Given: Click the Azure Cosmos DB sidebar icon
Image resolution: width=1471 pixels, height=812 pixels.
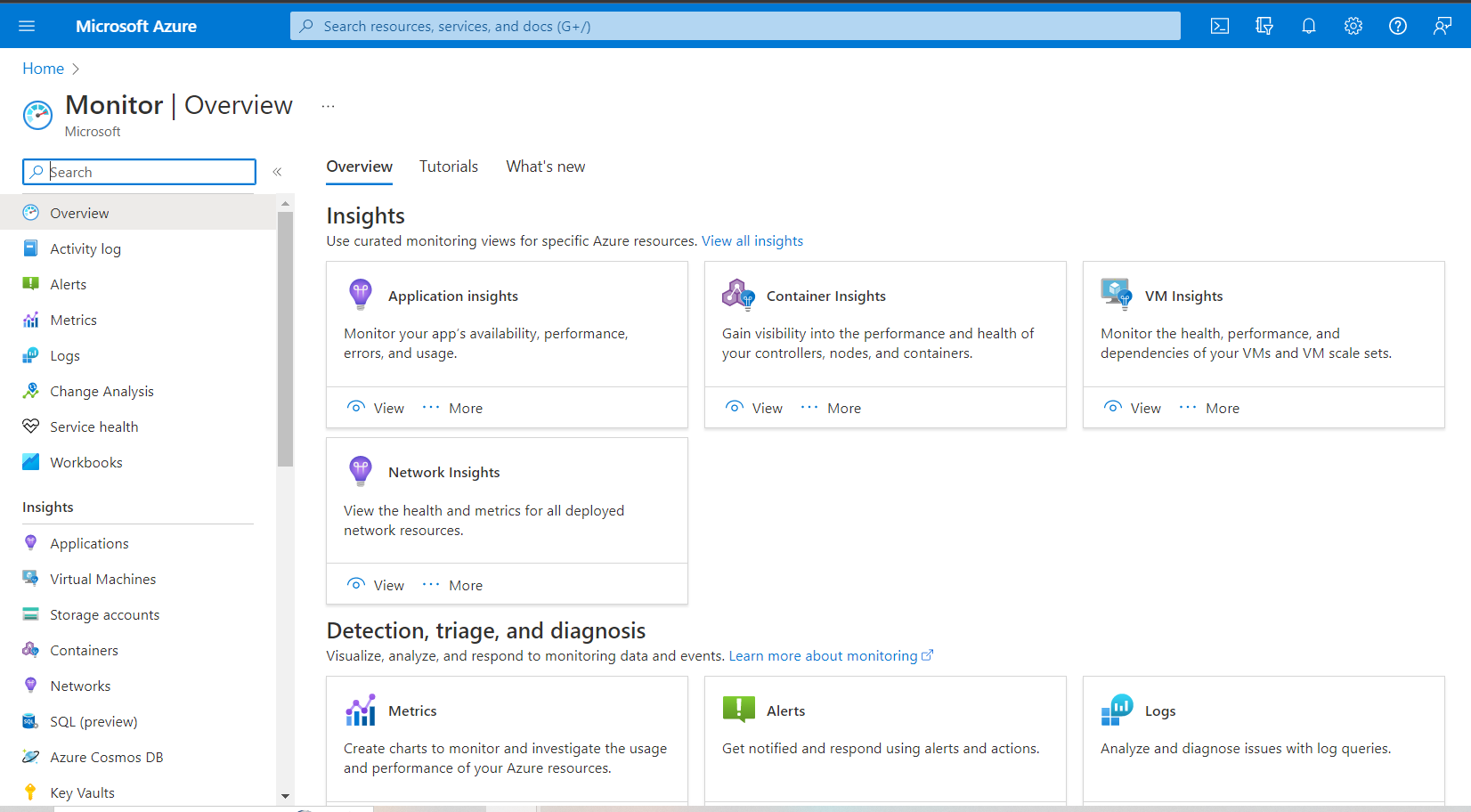Looking at the screenshot, I should pyautogui.click(x=30, y=757).
